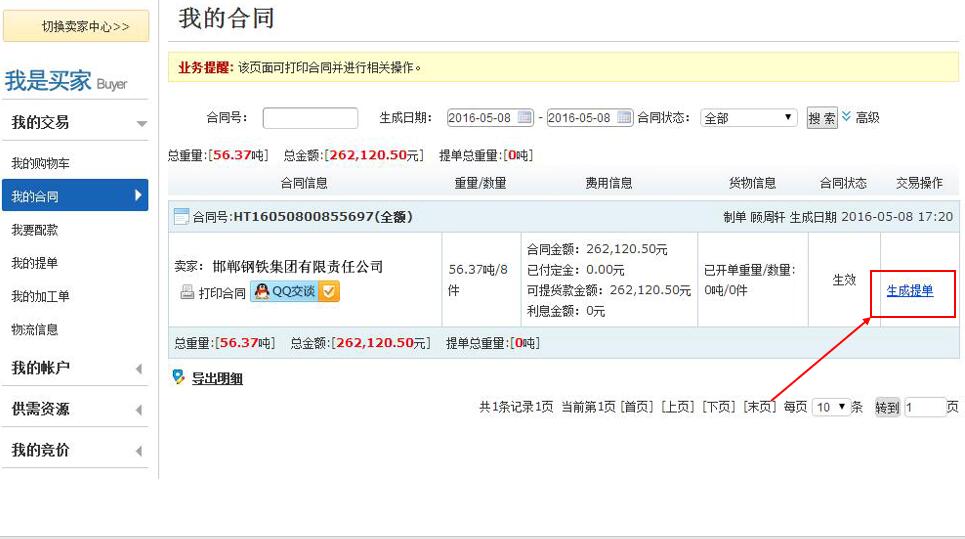
Task: Go to 末页 in pagination
Action: (x=758, y=407)
